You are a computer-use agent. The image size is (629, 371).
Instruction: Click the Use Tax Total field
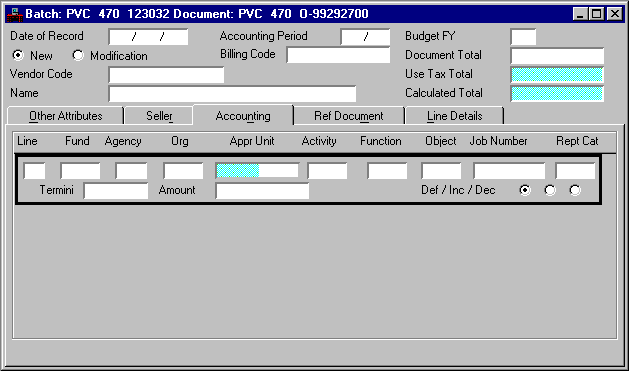coord(557,75)
